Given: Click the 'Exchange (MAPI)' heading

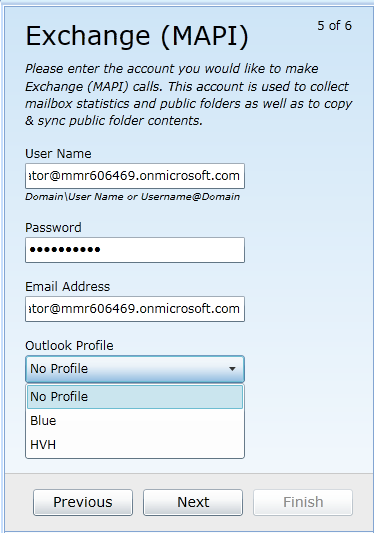Looking at the screenshot, I should click(x=137, y=36).
